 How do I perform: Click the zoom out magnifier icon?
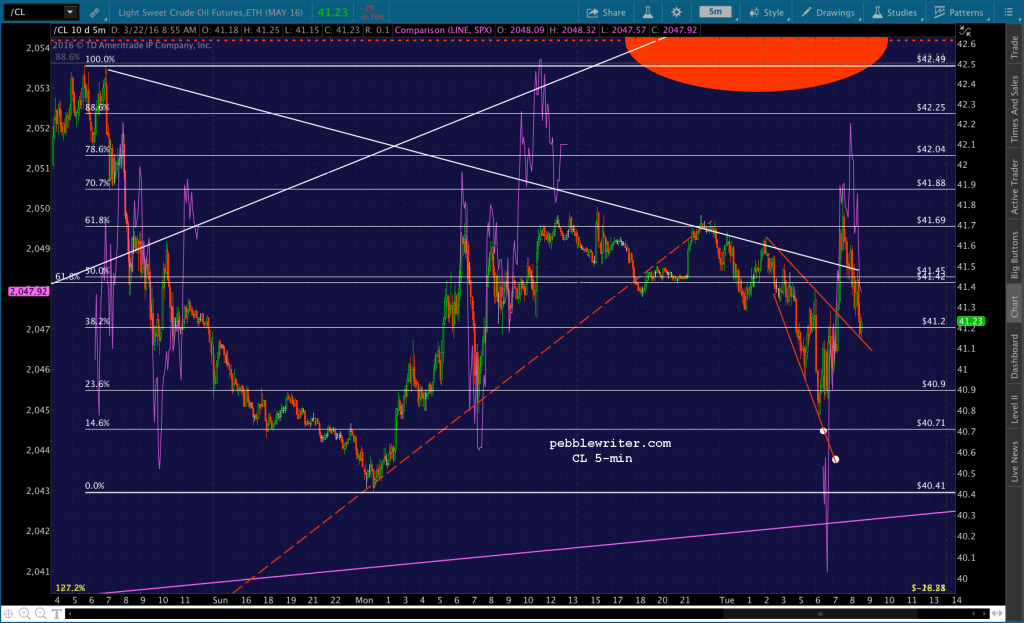40,614
